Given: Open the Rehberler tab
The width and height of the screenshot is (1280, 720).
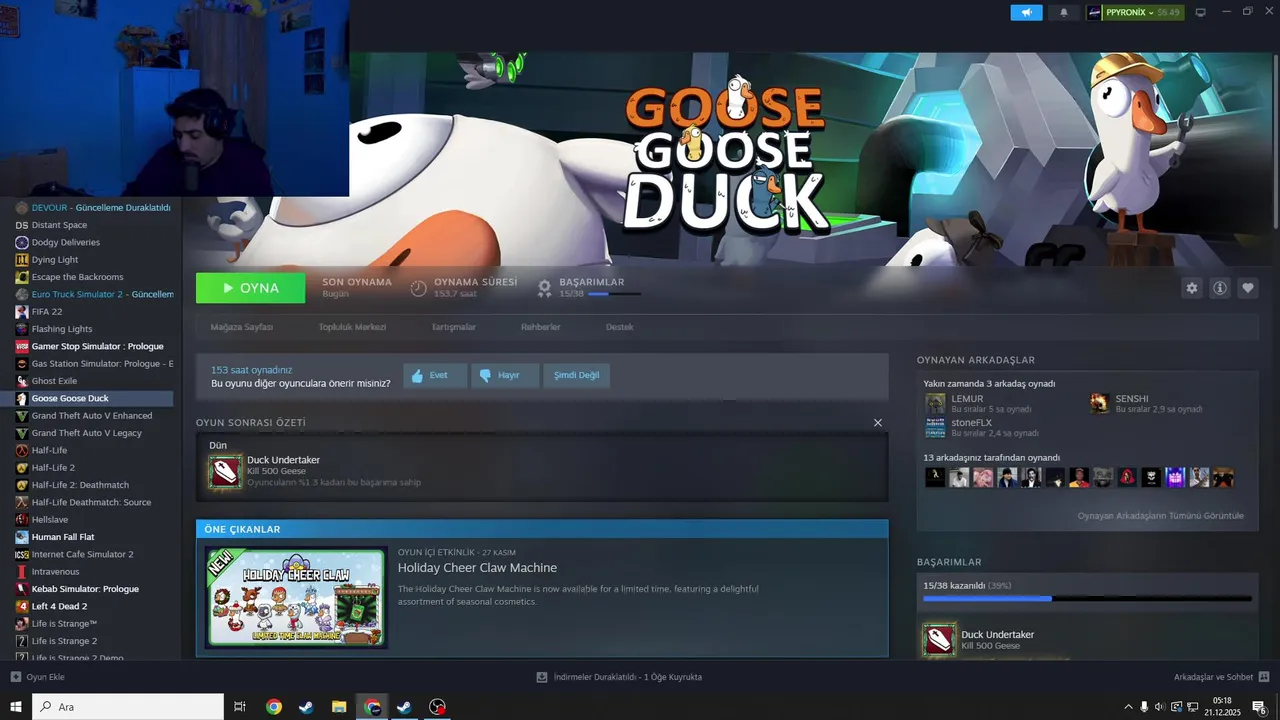Looking at the screenshot, I should (x=540, y=327).
